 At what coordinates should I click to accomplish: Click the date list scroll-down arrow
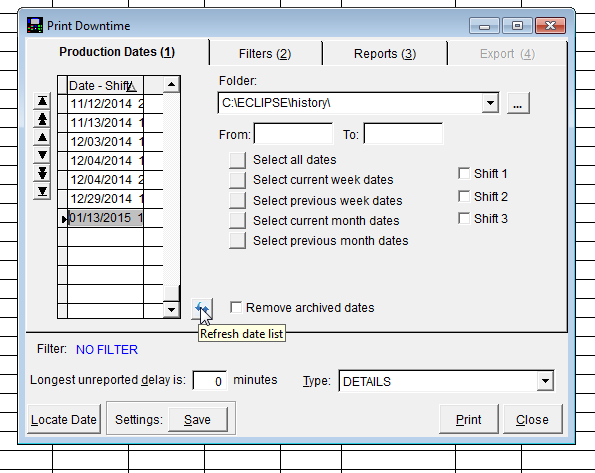tap(171, 309)
